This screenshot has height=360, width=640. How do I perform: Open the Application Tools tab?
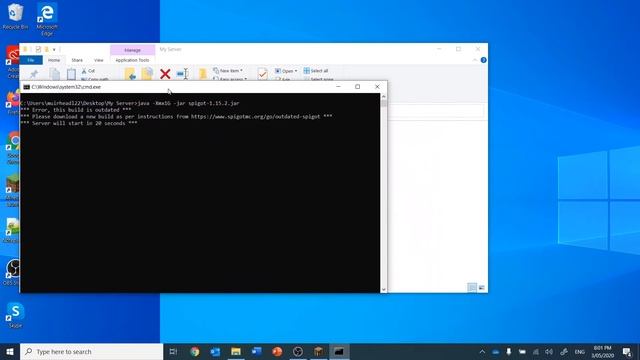tap(132, 60)
